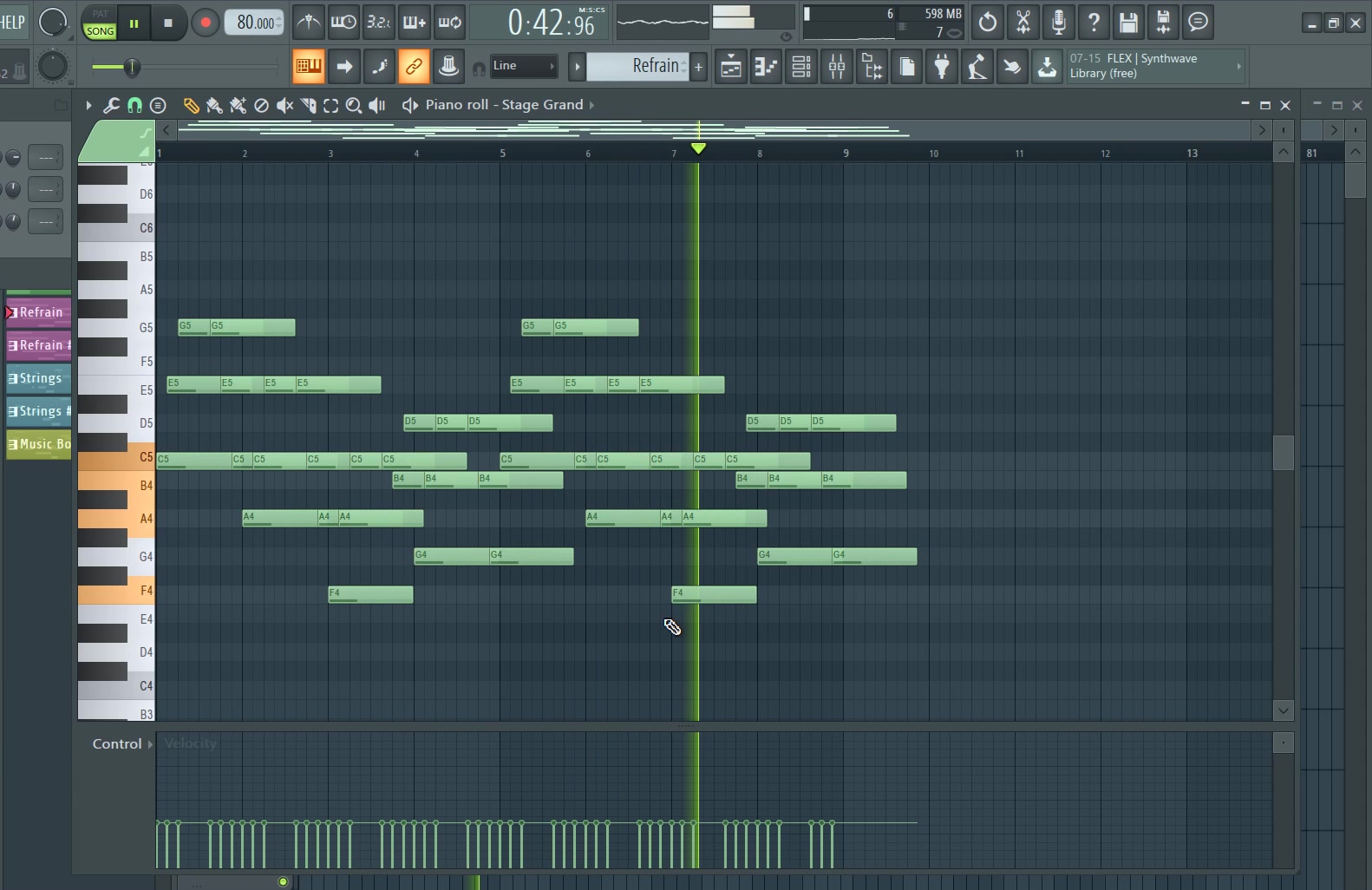Set the 80.000 tempo field
The image size is (1372, 890).
coord(254,23)
